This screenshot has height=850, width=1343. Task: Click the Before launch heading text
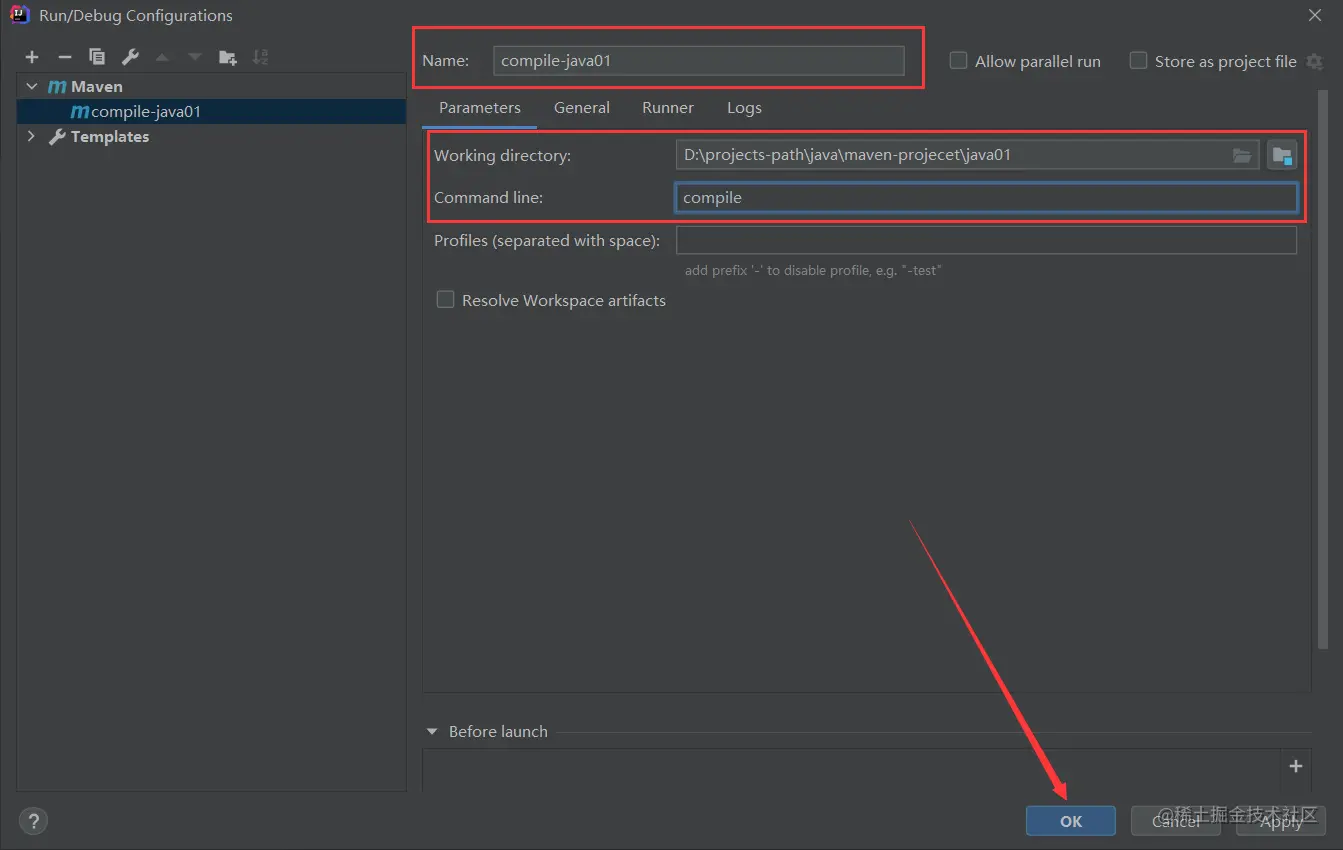(498, 731)
